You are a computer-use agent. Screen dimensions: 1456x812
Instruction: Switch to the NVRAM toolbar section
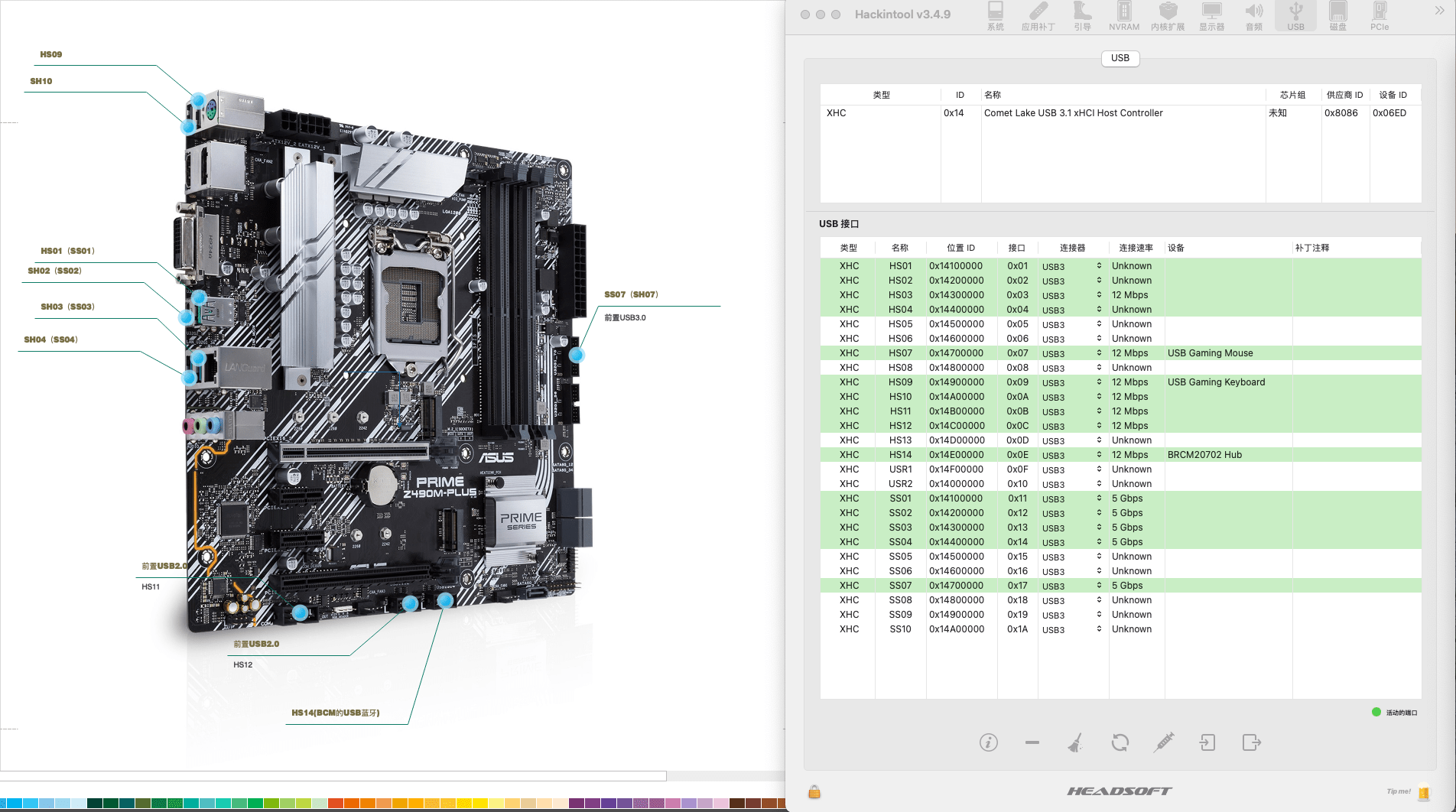point(1124,16)
